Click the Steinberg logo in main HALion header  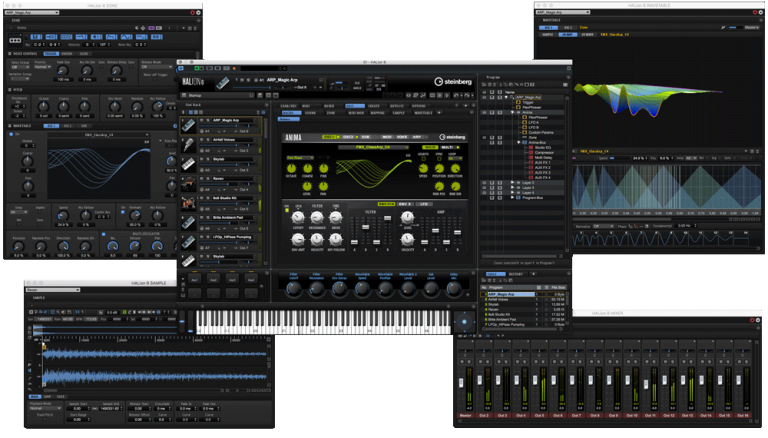coord(453,81)
